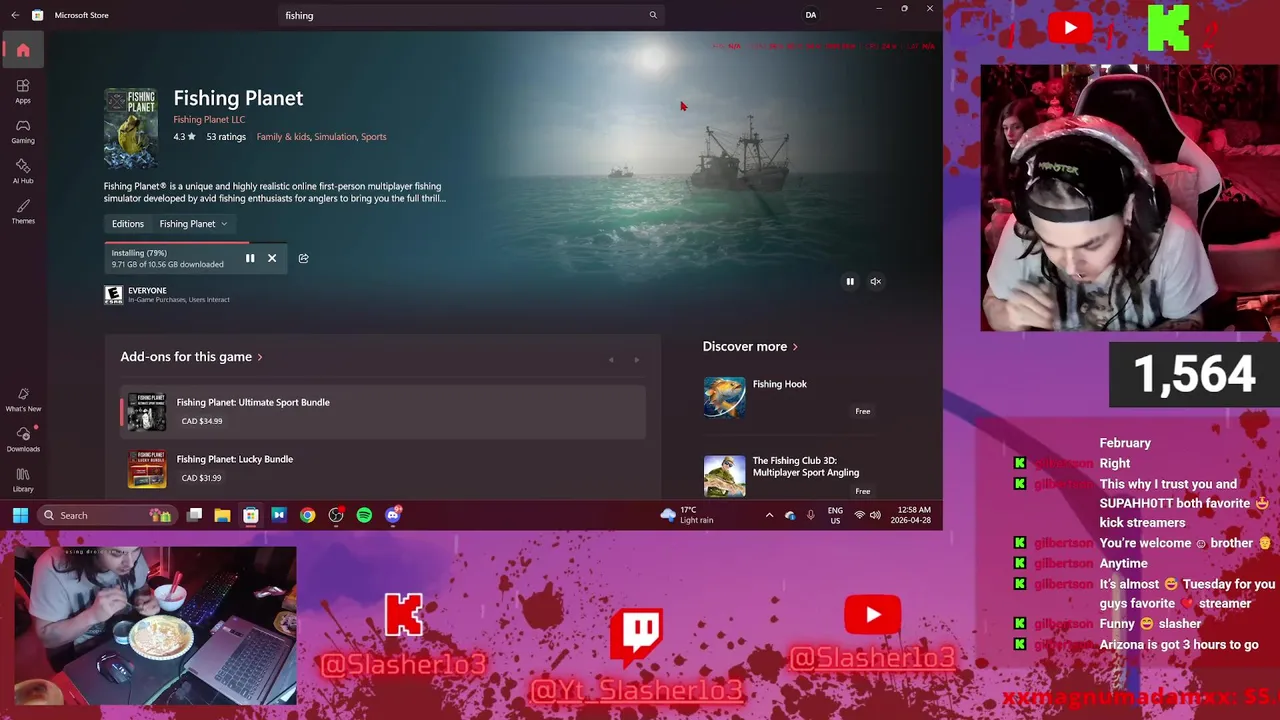Open Downloads in the sidebar

point(23,439)
